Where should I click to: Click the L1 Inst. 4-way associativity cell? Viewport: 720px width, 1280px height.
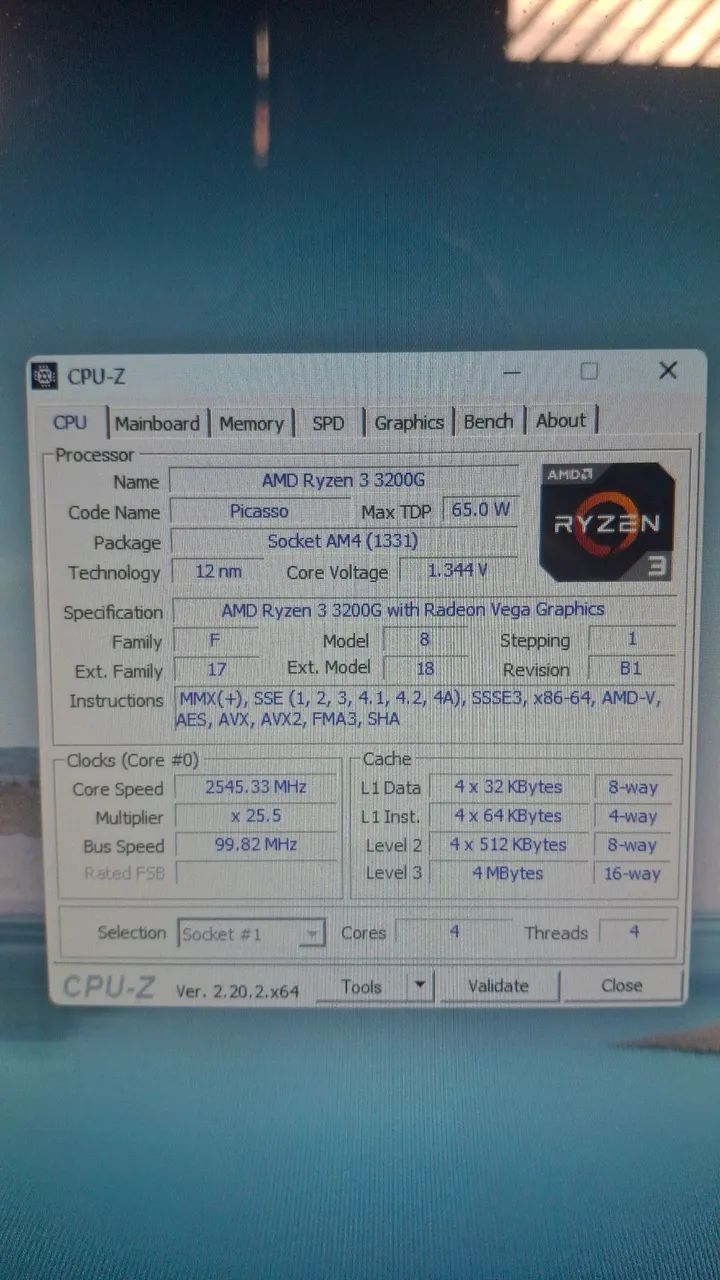point(633,816)
